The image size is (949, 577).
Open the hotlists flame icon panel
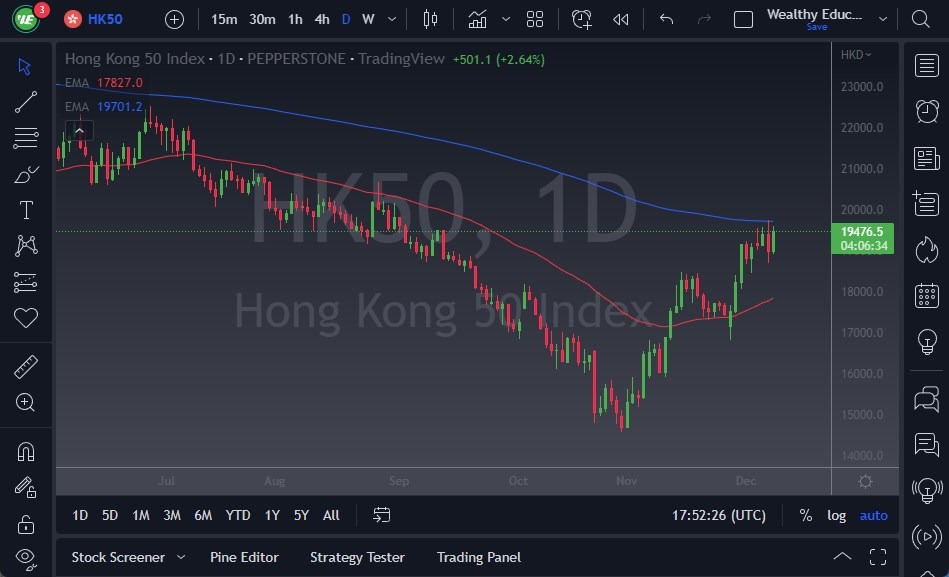pyautogui.click(x=926, y=250)
